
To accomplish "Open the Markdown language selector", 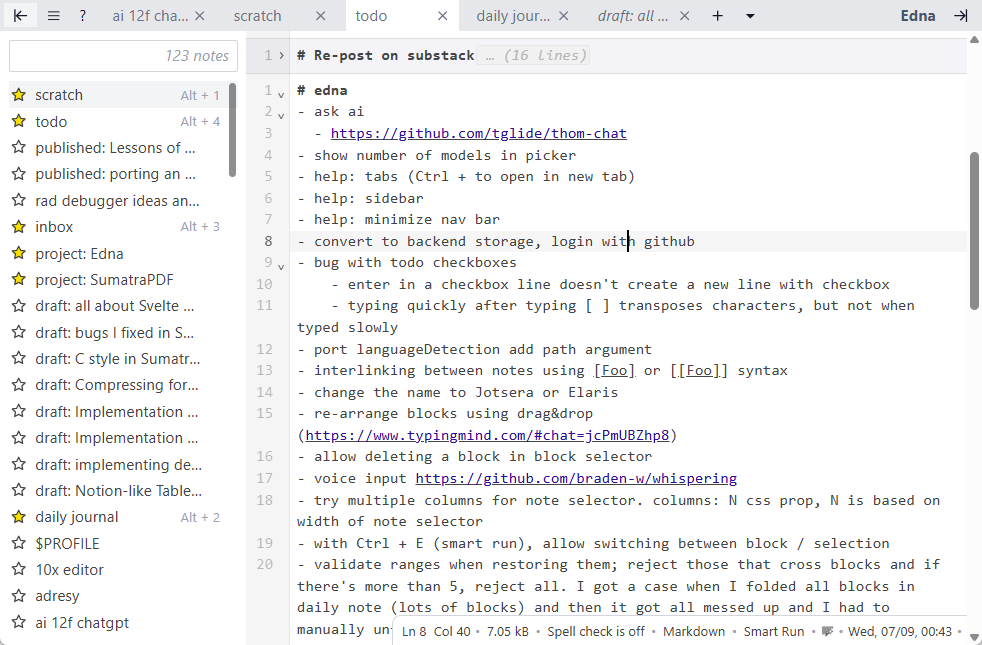I will point(694,631).
